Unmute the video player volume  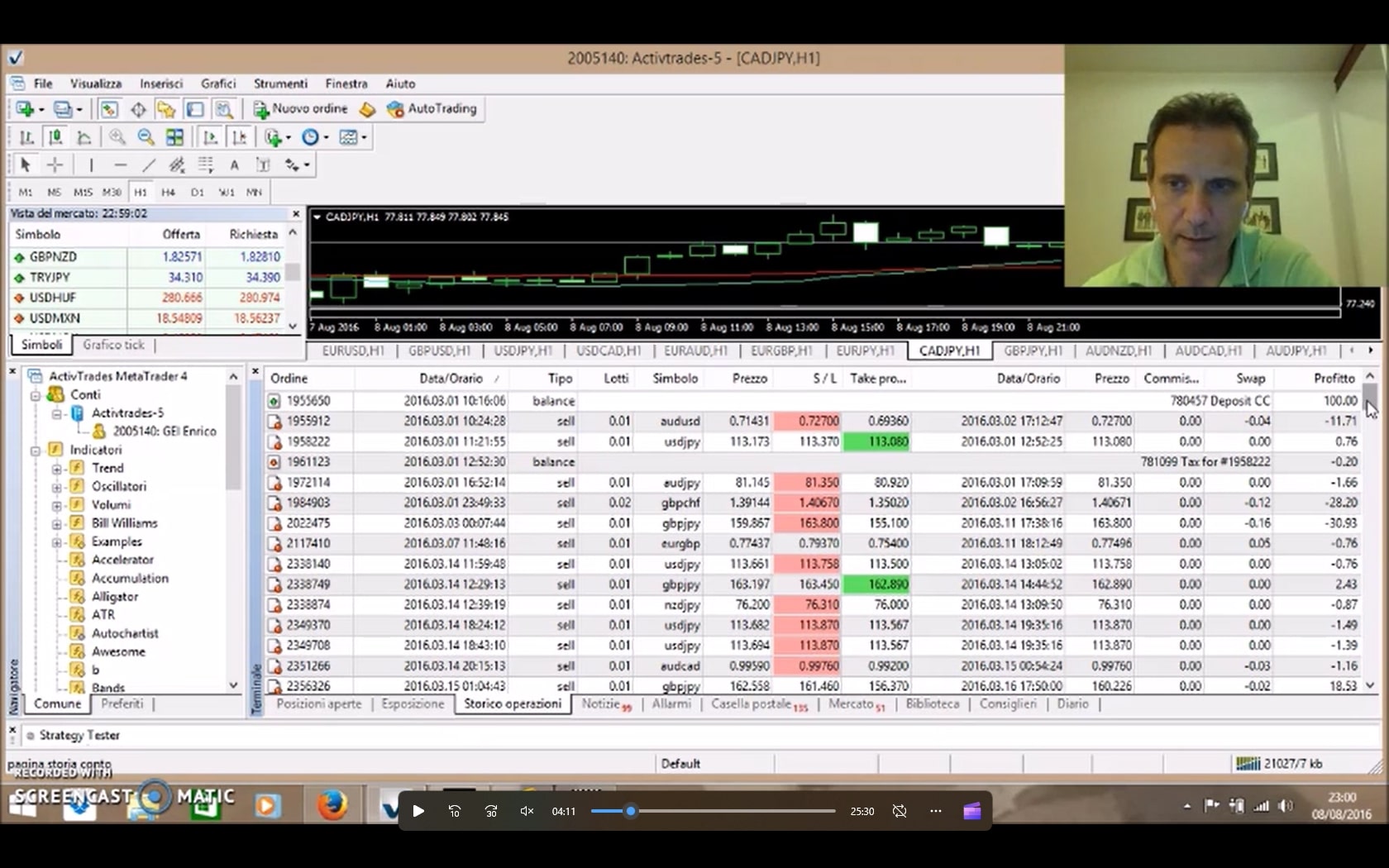coord(527,812)
